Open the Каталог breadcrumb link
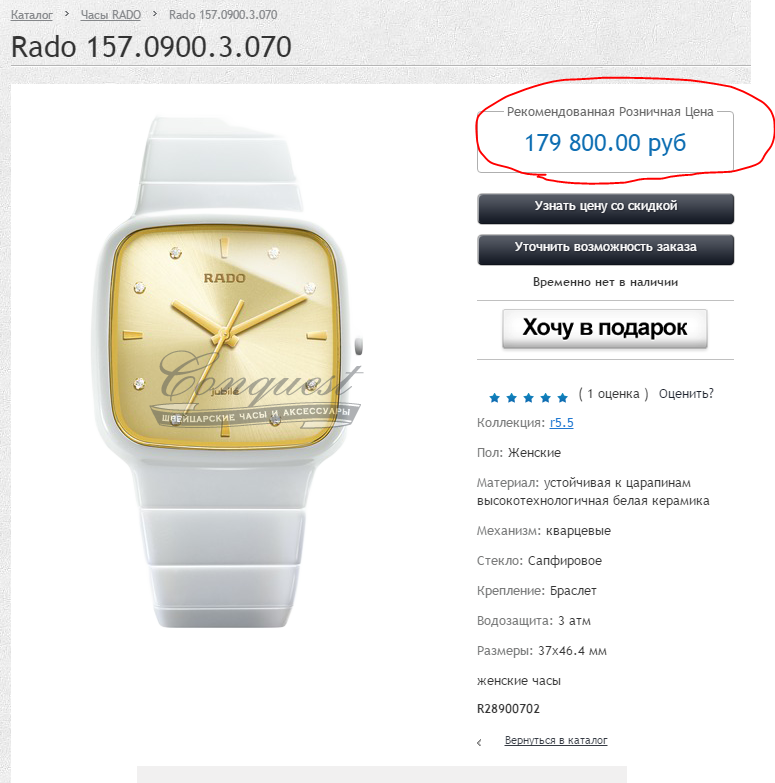 pyautogui.click(x=31, y=15)
